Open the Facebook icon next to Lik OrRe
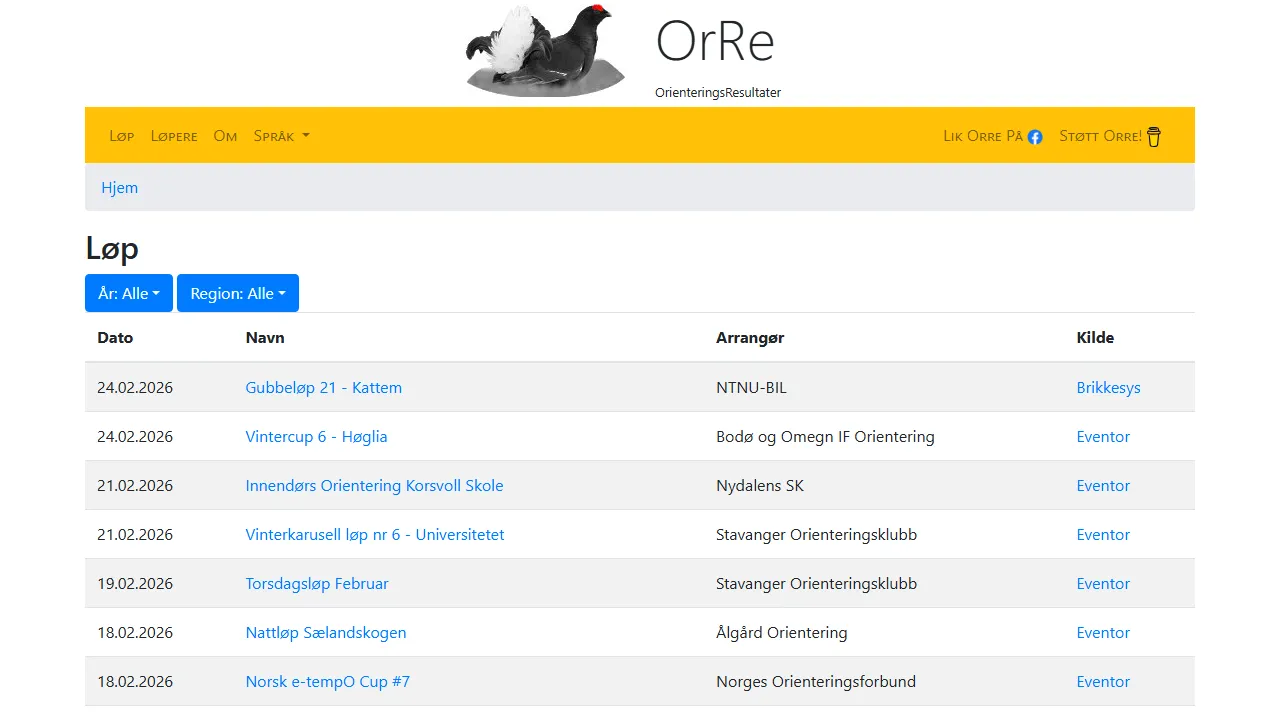The image size is (1280, 720). [1035, 136]
